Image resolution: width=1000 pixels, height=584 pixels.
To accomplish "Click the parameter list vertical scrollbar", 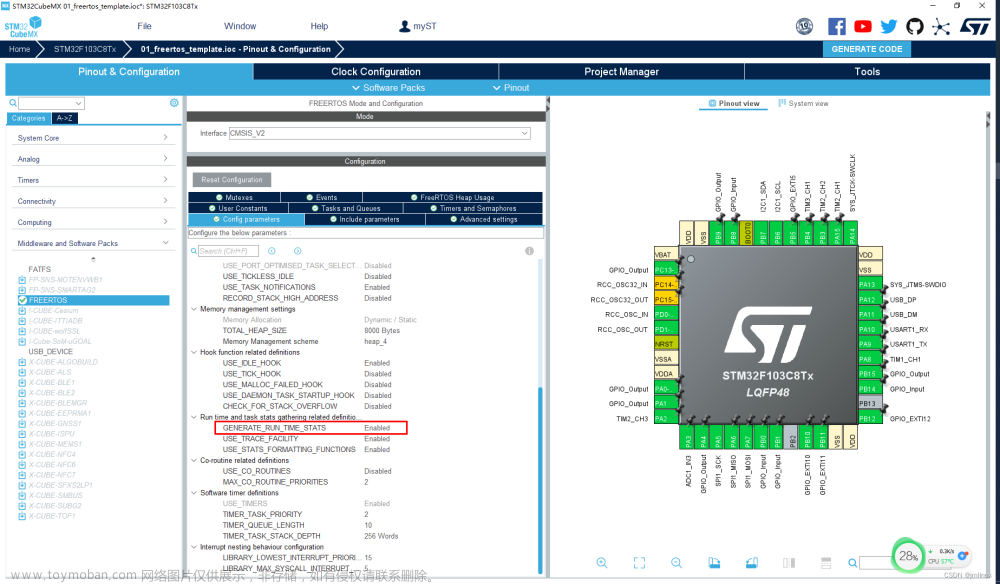I will [x=540, y=480].
